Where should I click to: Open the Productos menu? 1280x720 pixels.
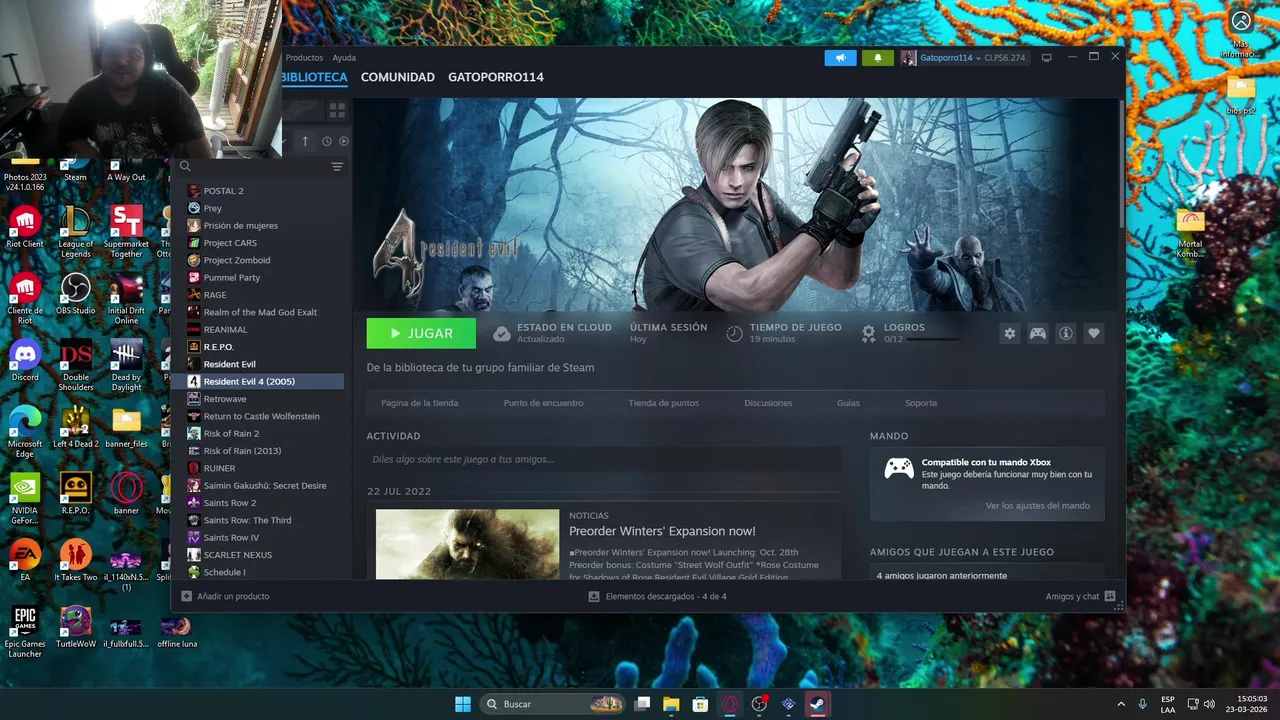pyautogui.click(x=304, y=58)
